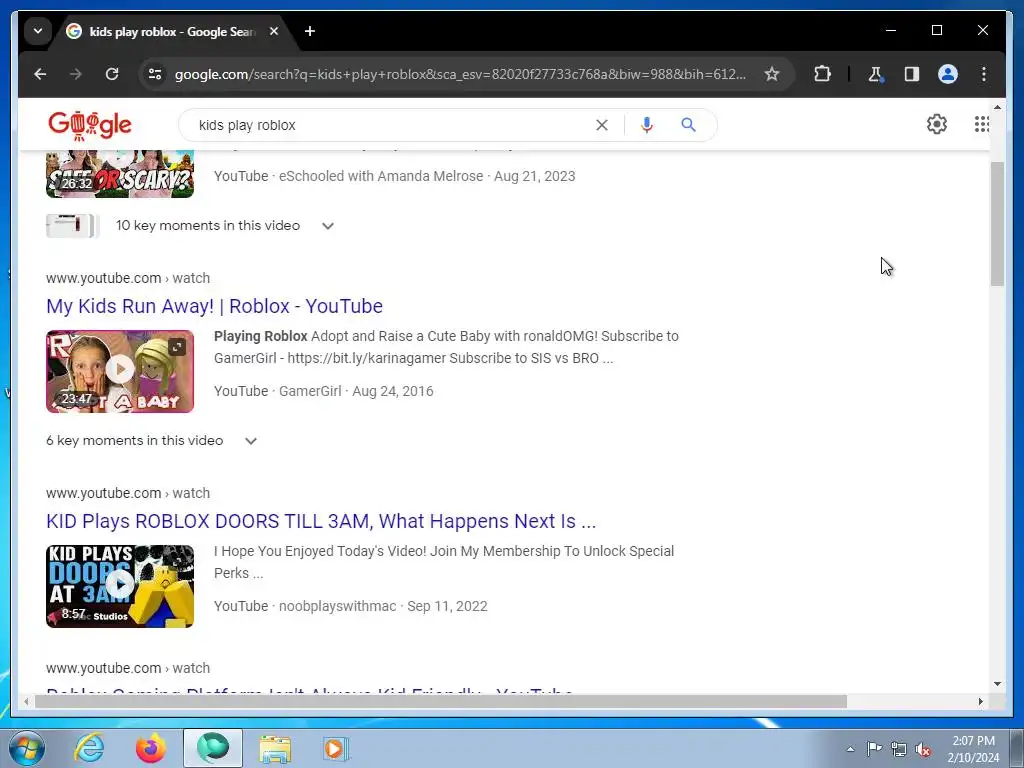Submit search with the magnifier icon
This screenshot has height=768, width=1024.
[688, 125]
